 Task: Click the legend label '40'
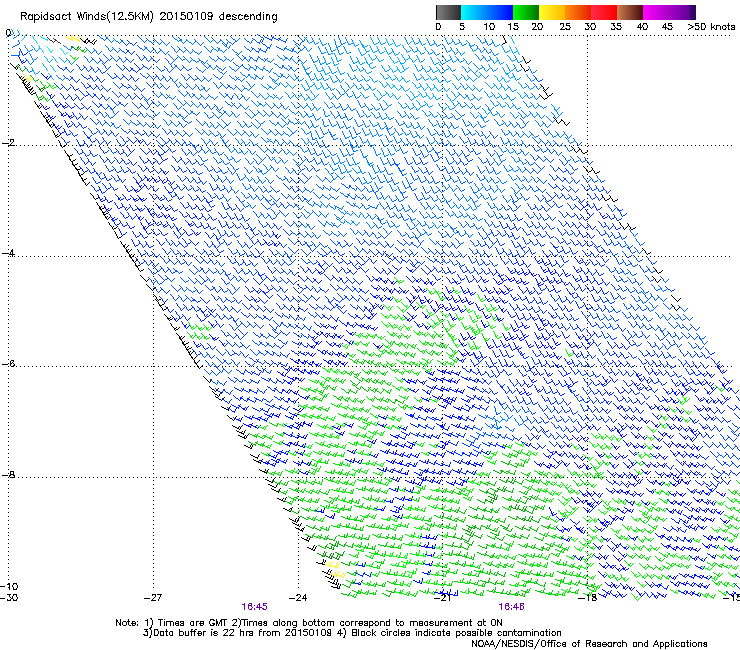click(642, 27)
